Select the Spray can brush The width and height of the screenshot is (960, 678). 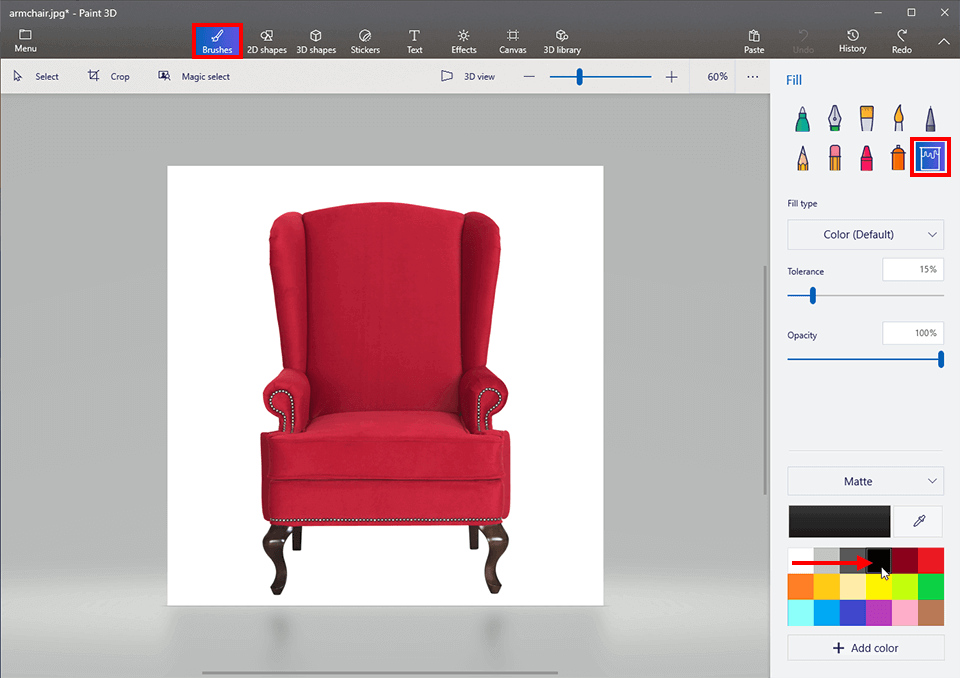click(898, 157)
